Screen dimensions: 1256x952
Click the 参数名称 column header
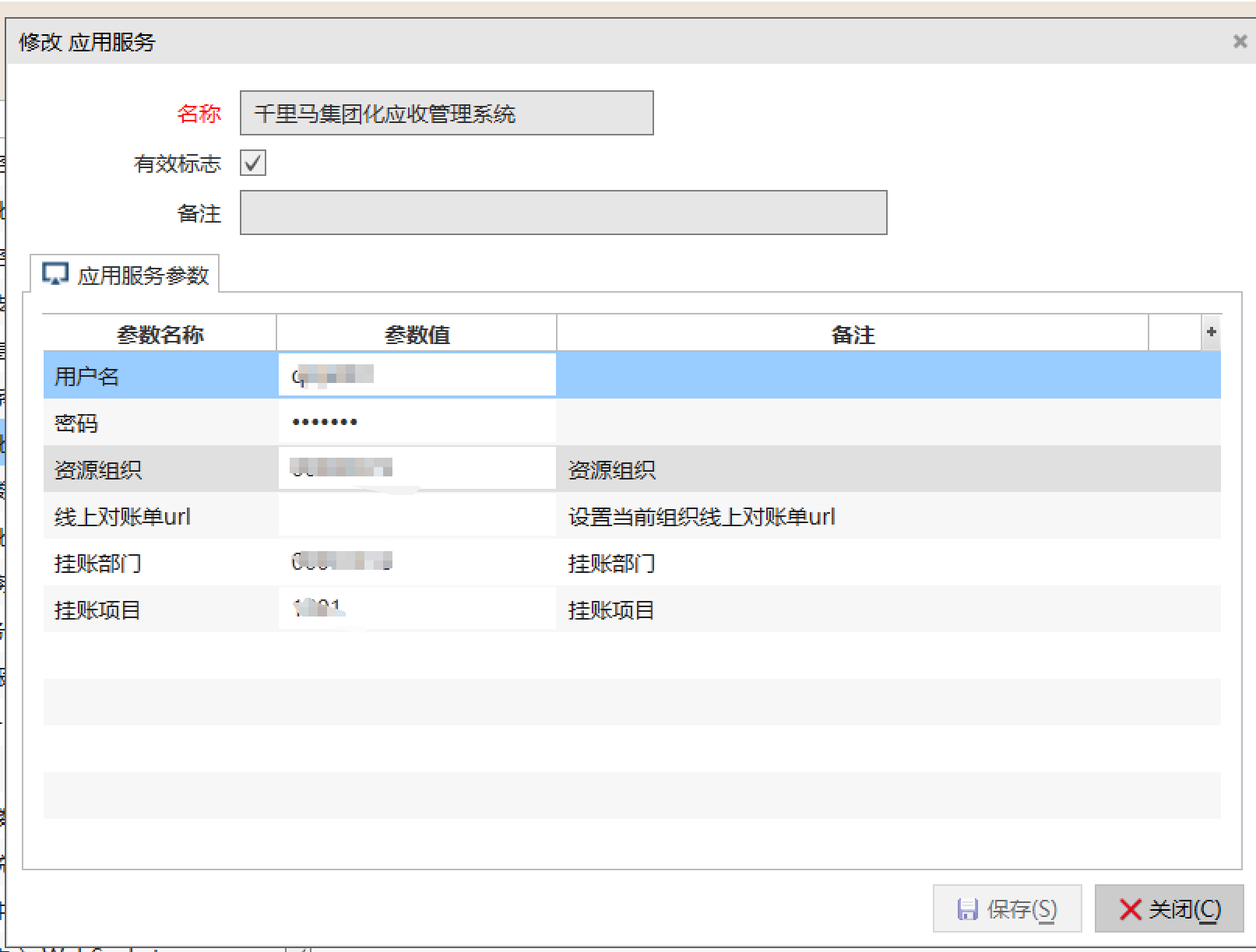[x=160, y=335]
